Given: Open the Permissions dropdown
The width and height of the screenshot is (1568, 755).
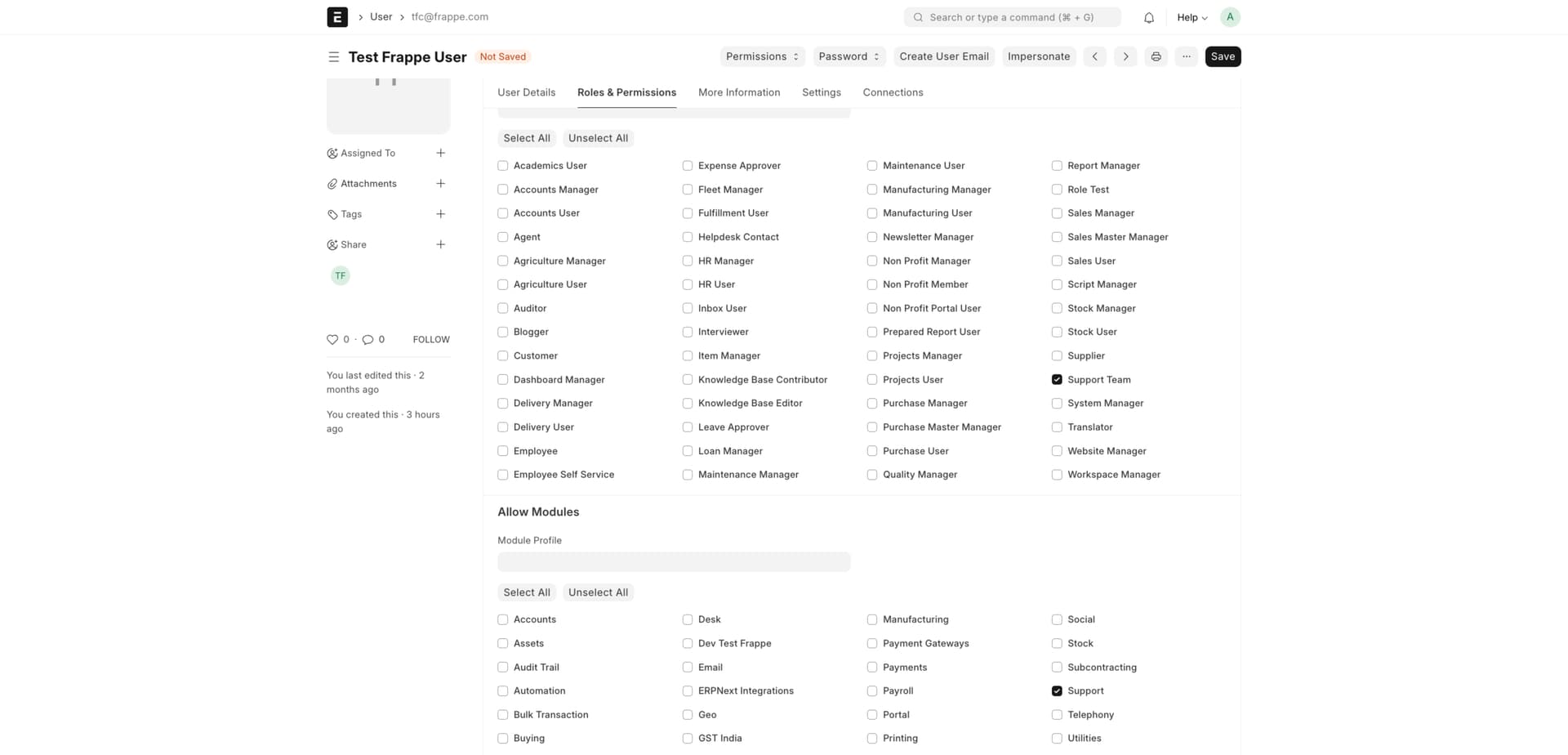Looking at the screenshot, I should coord(761,56).
